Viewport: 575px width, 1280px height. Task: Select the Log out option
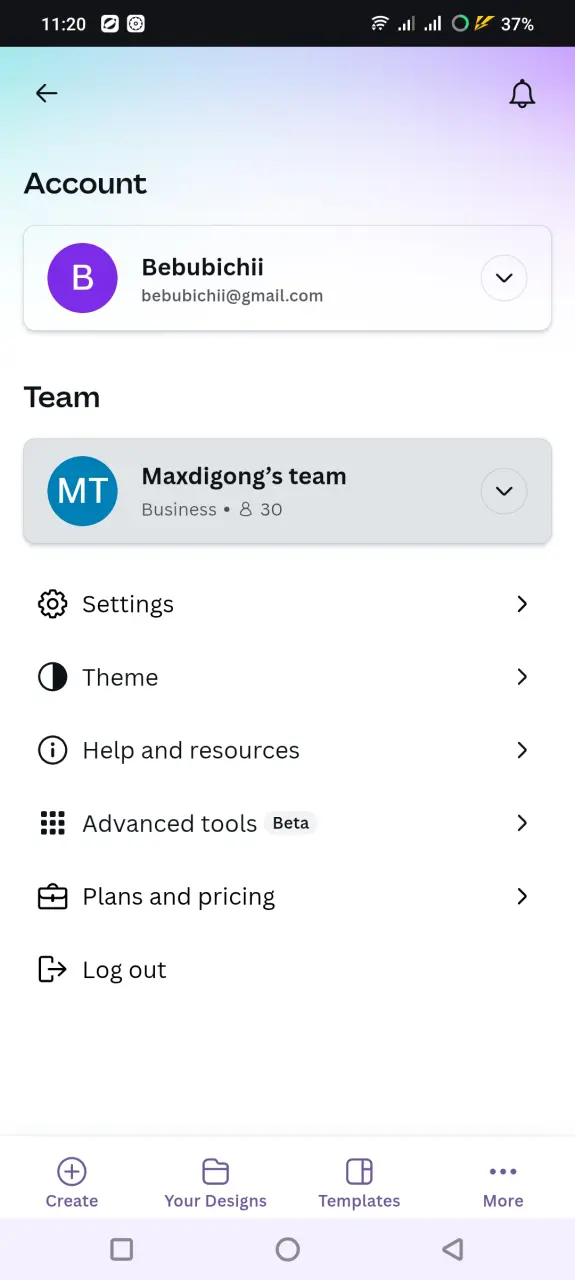click(x=124, y=970)
